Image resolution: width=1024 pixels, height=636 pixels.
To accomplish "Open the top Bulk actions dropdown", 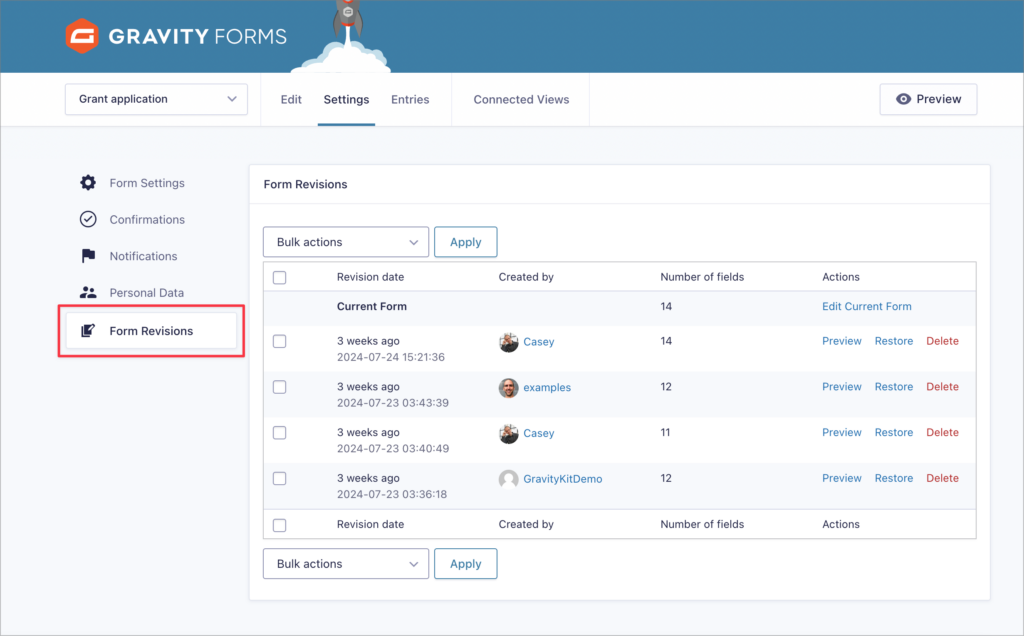I will click(x=346, y=242).
